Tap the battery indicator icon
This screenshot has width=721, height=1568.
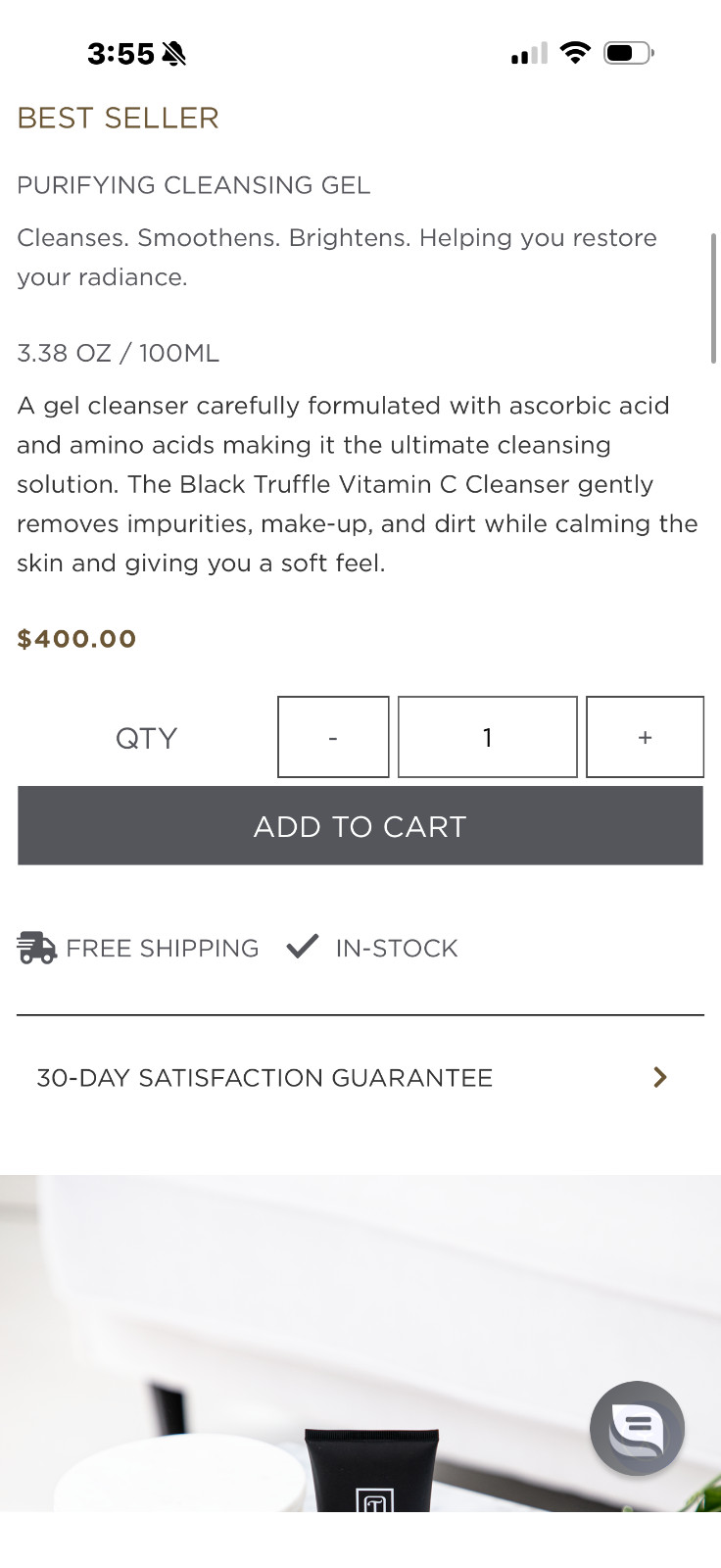coord(629,52)
